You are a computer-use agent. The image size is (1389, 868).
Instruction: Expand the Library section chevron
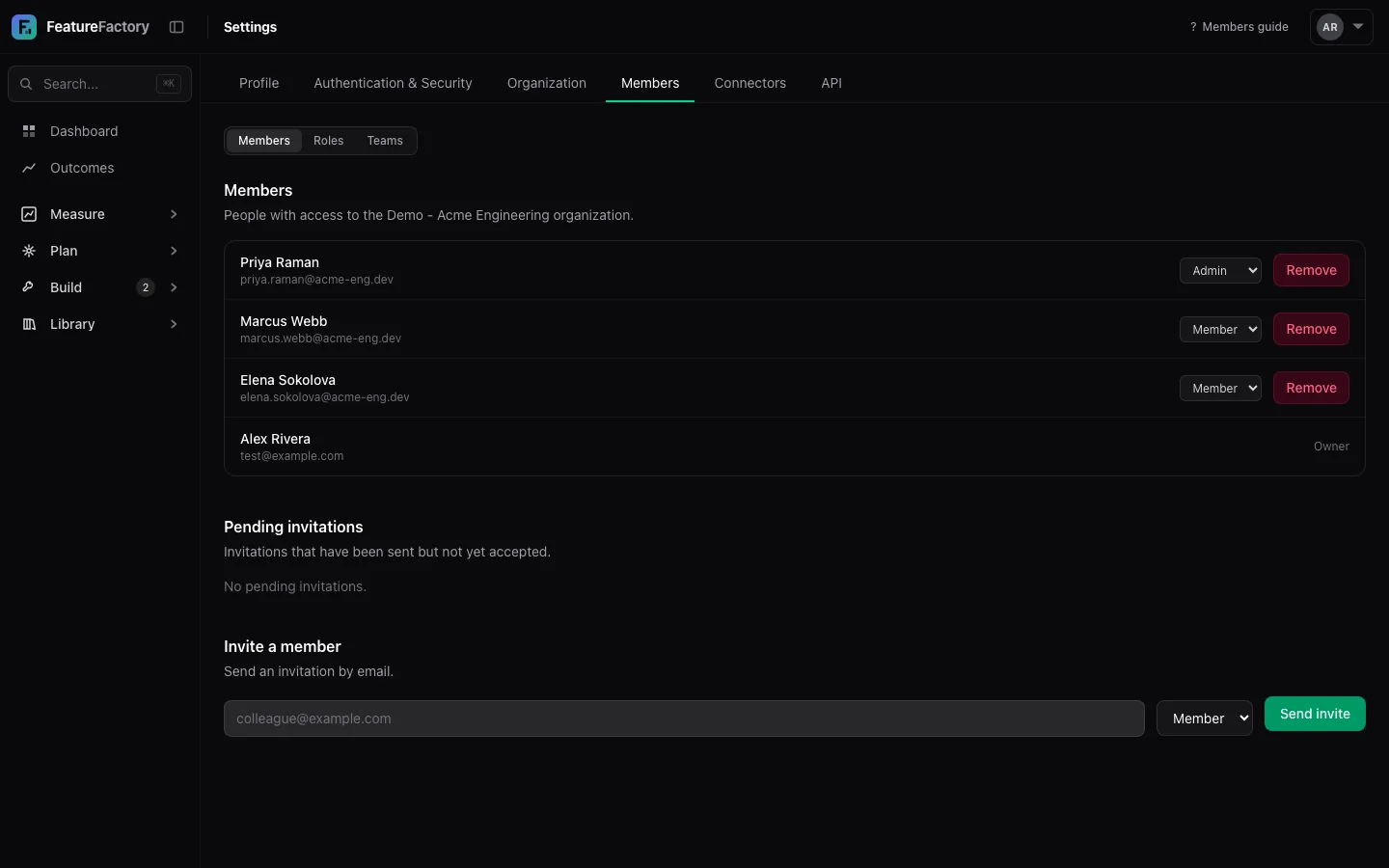174,324
